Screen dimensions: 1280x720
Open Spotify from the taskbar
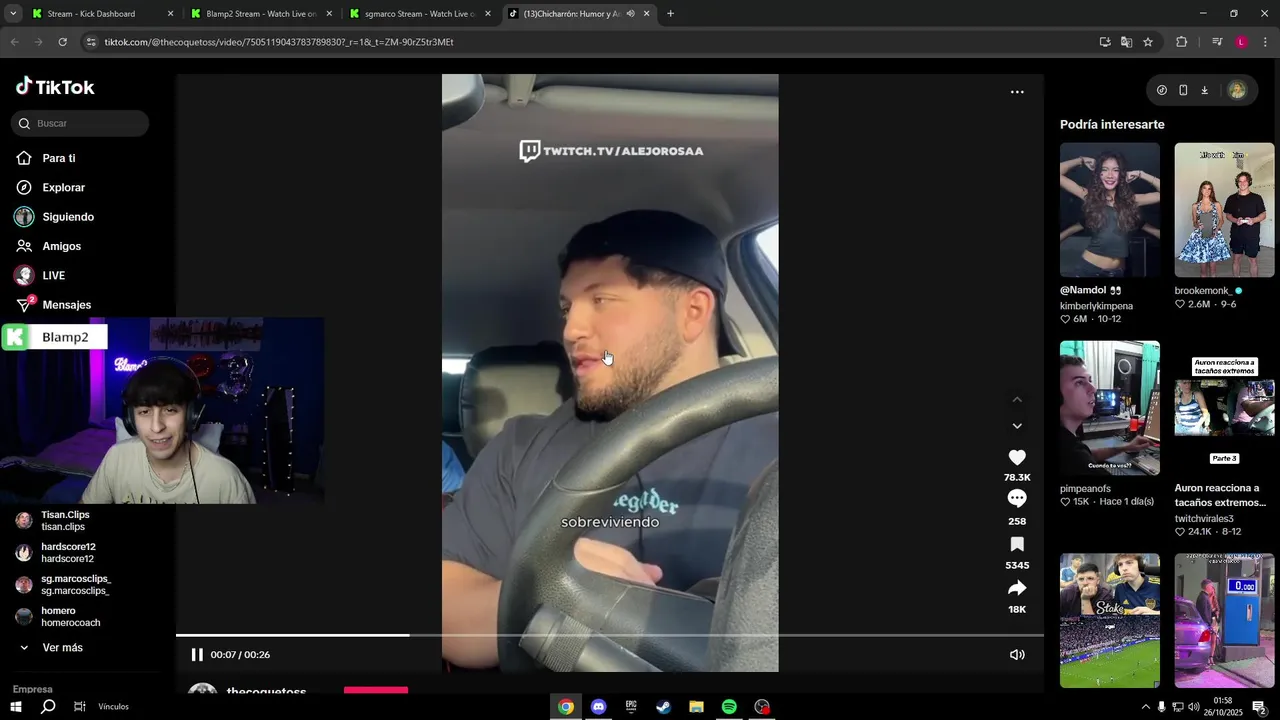click(729, 707)
